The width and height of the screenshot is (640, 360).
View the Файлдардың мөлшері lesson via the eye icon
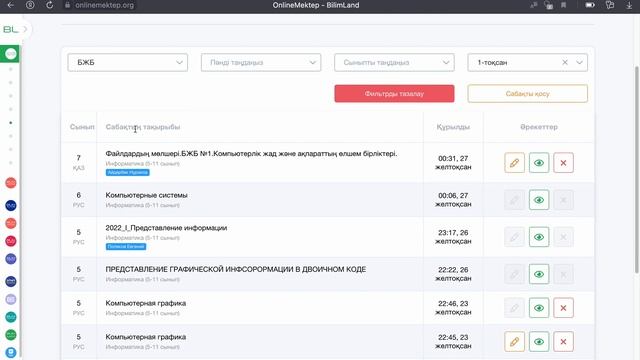coord(539,163)
